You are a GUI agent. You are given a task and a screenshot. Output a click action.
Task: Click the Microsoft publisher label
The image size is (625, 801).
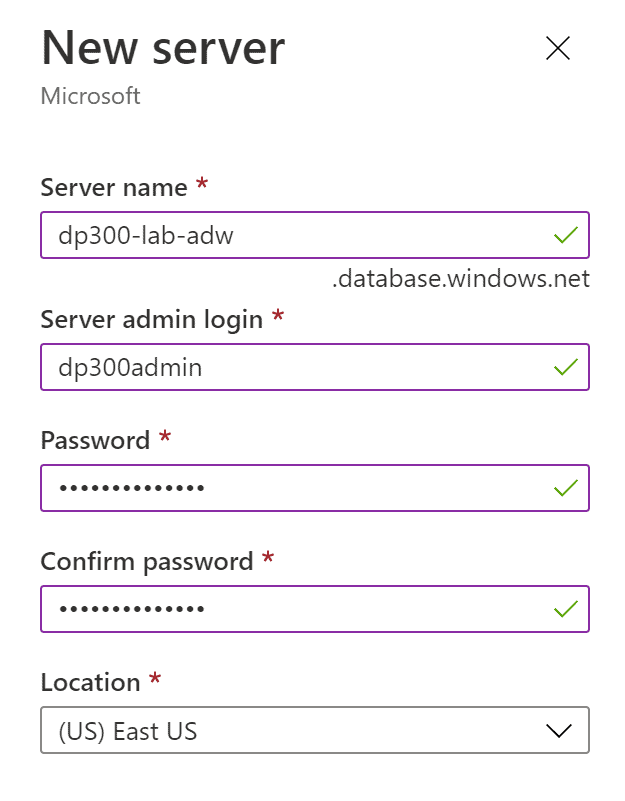(x=90, y=96)
